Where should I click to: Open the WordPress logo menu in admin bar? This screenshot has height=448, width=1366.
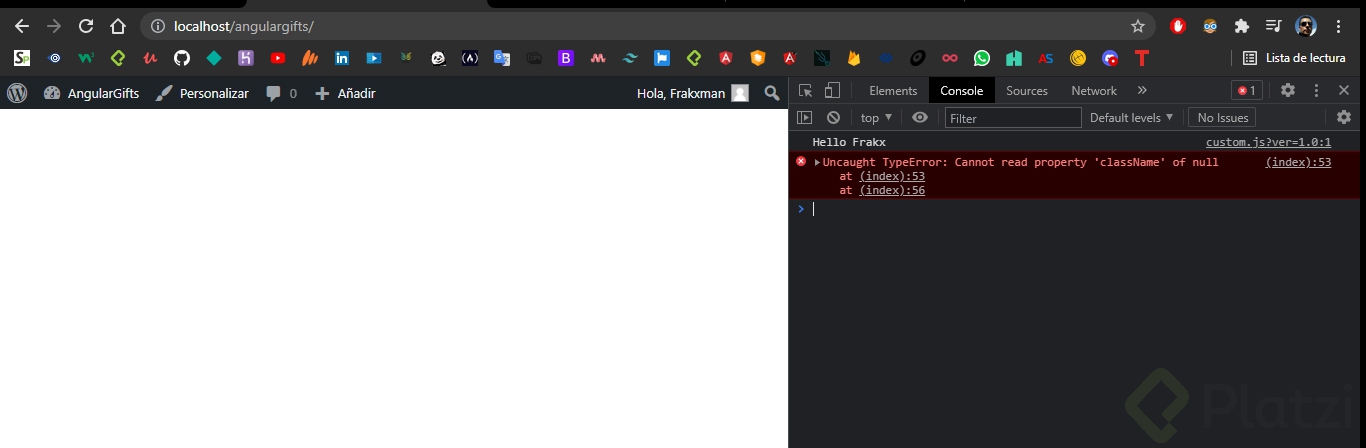coord(17,93)
